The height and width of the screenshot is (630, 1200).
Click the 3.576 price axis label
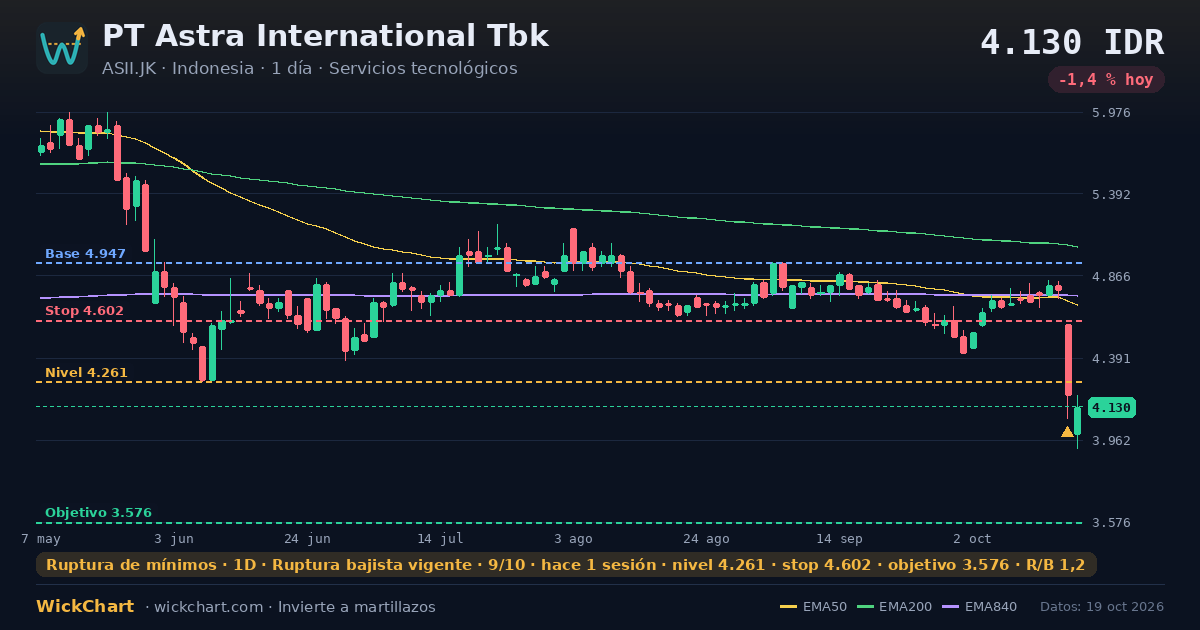tap(1111, 523)
